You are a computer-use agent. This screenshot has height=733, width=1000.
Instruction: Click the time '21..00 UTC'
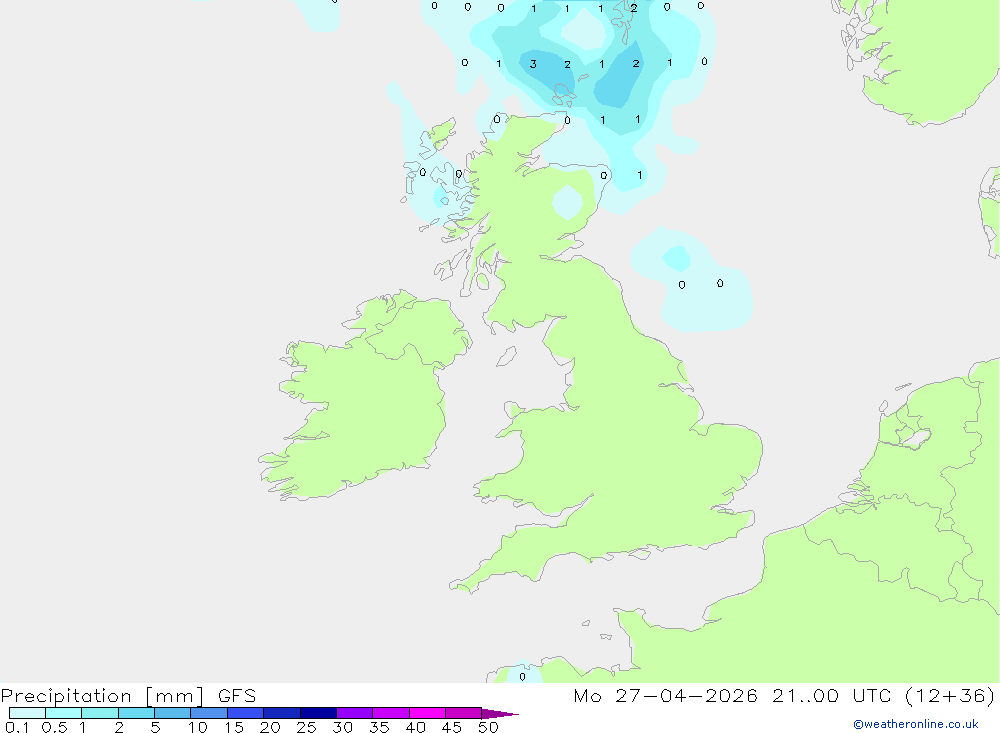pyautogui.click(x=832, y=695)
